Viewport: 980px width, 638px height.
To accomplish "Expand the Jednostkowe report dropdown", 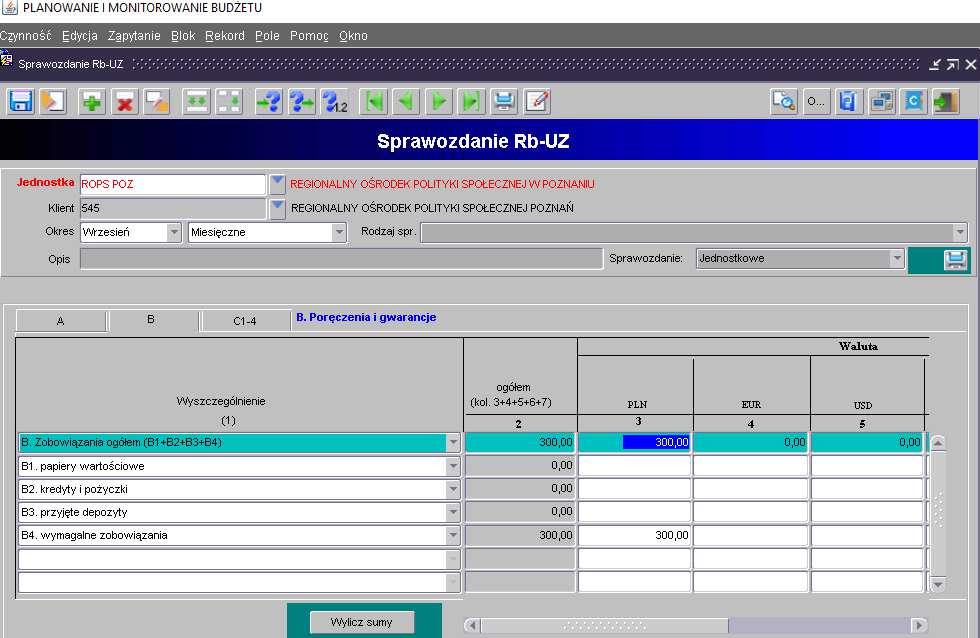I will [x=897, y=258].
